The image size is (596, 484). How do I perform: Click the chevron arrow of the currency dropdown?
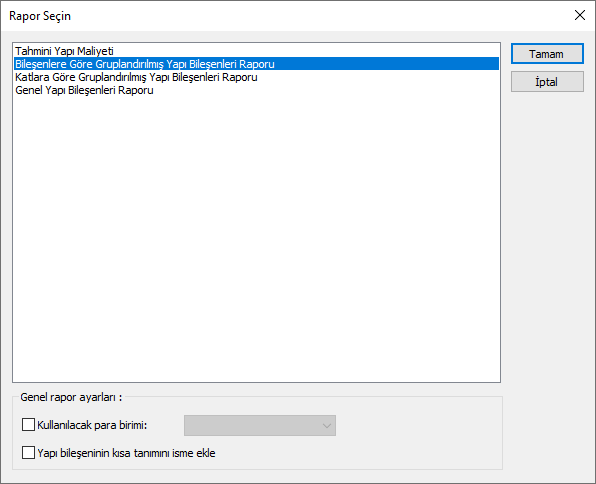pyautogui.click(x=327, y=425)
